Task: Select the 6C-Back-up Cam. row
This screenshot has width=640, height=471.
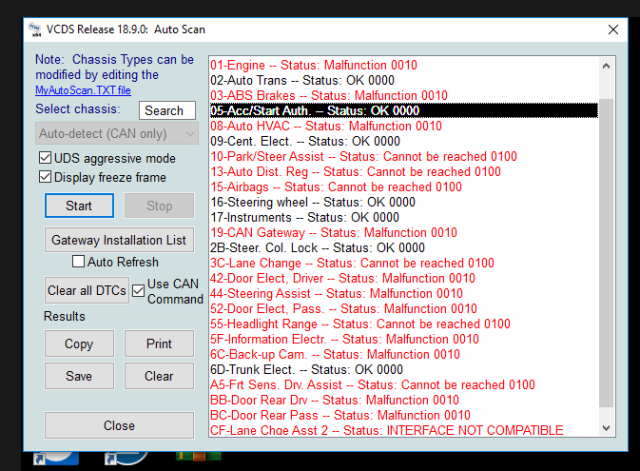Action: coord(404,354)
